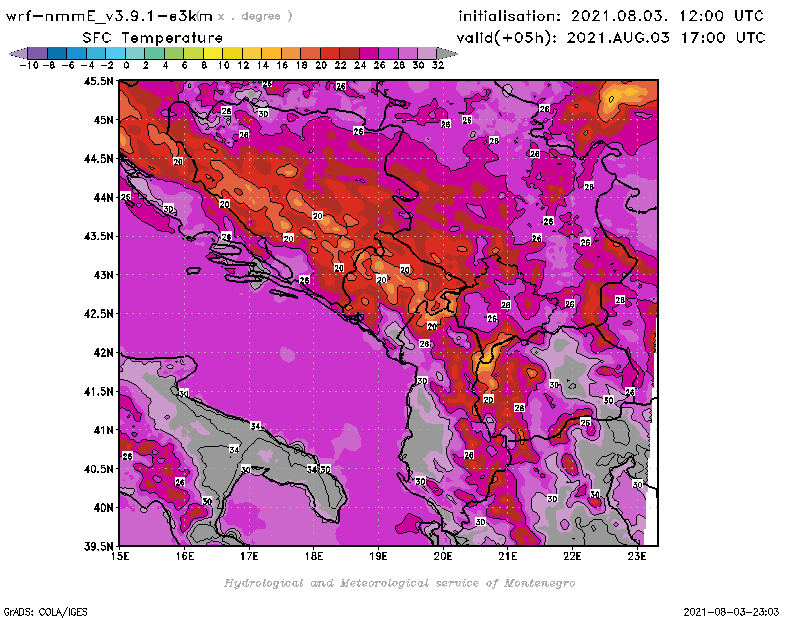Pick the lavender below -10 arrow at legend start

(x=18, y=53)
